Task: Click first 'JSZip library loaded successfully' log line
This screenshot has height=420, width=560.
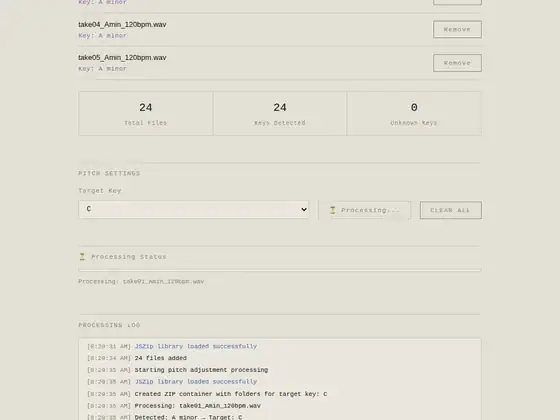Action: (196, 346)
